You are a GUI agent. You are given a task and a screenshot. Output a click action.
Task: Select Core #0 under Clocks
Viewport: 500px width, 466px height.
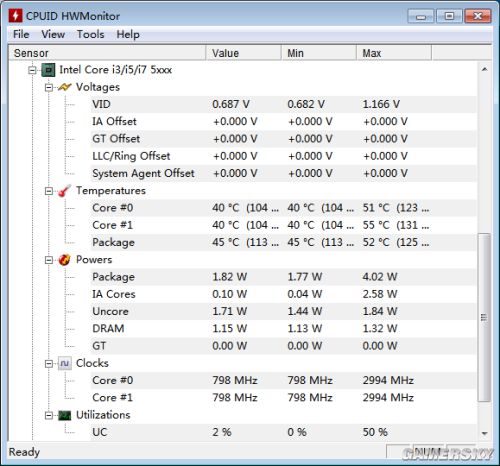click(283, 381)
